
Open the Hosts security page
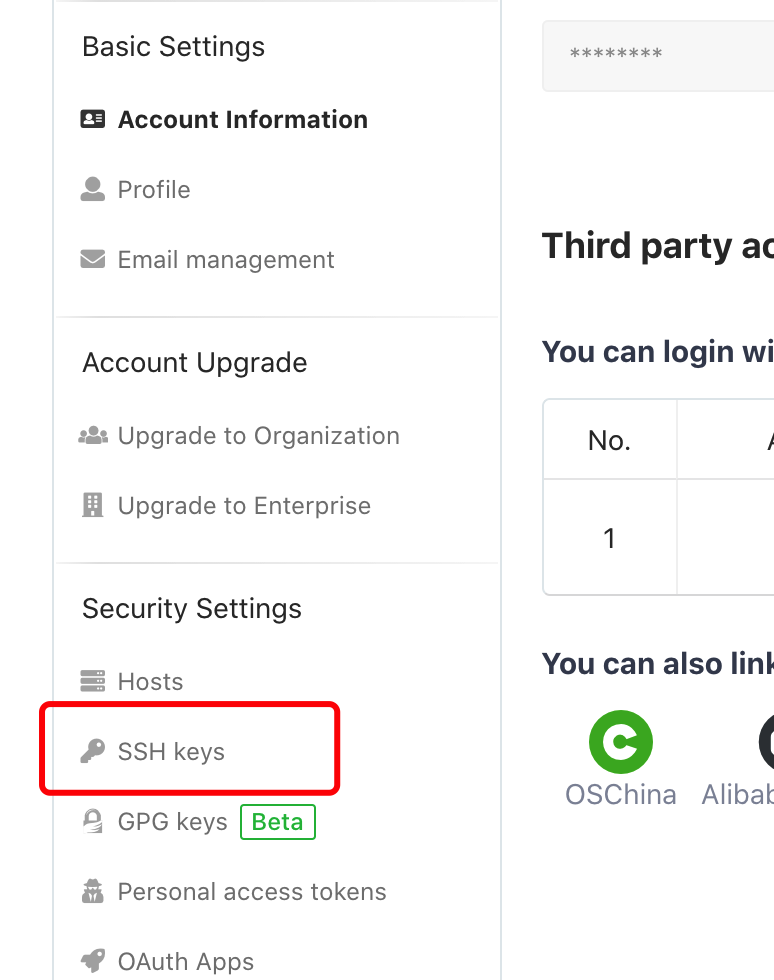tap(150, 681)
